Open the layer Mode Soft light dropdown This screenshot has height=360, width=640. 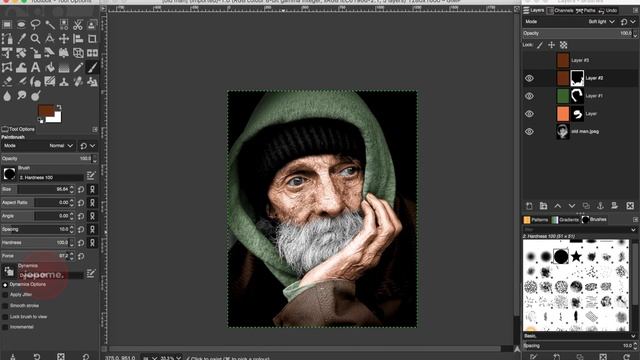click(571, 22)
